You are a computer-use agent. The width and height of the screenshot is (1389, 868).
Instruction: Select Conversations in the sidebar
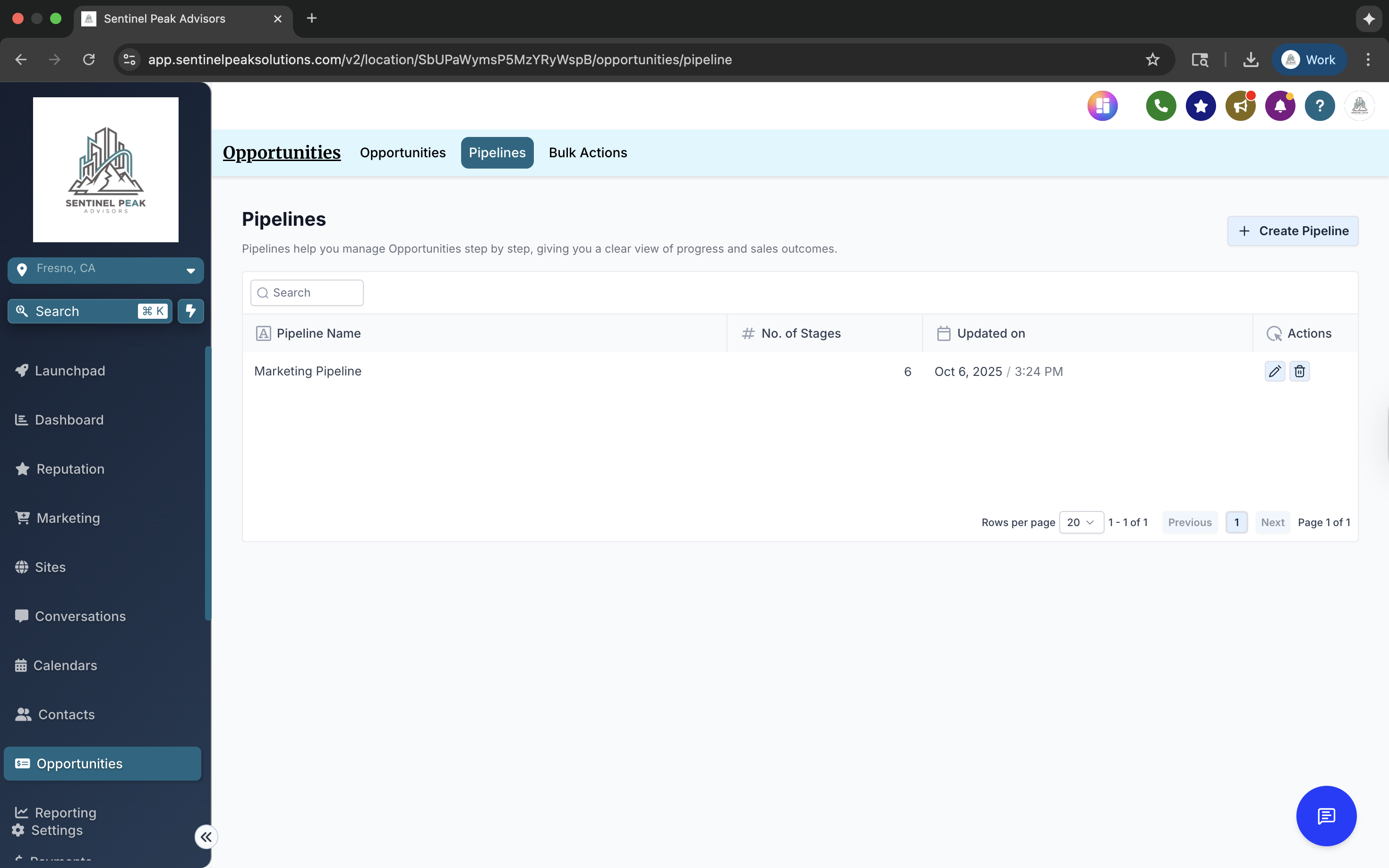click(80, 616)
